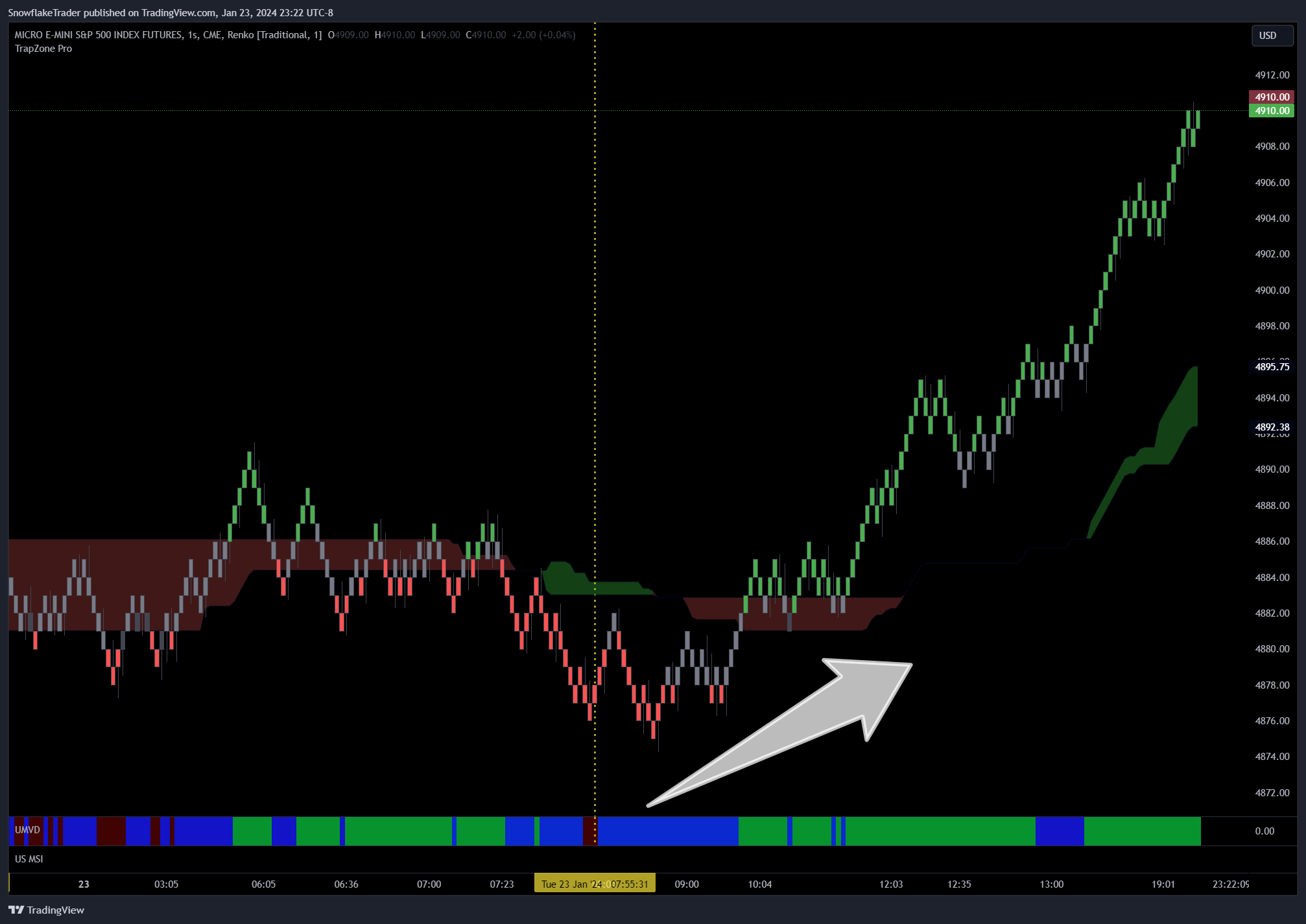The width and height of the screenshot is (1306, 924).
Task: Click the 4912.00 price axis label
Action: point(1272,75)
